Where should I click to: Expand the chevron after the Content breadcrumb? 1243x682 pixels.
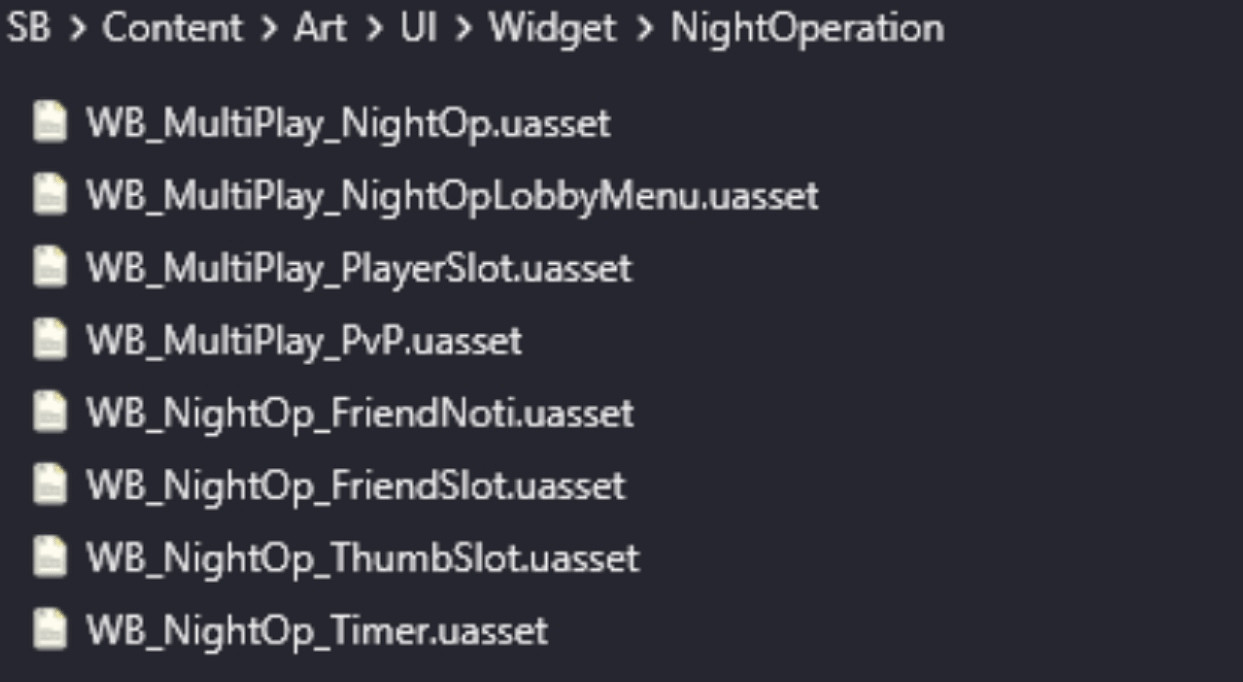click(268, 29)
